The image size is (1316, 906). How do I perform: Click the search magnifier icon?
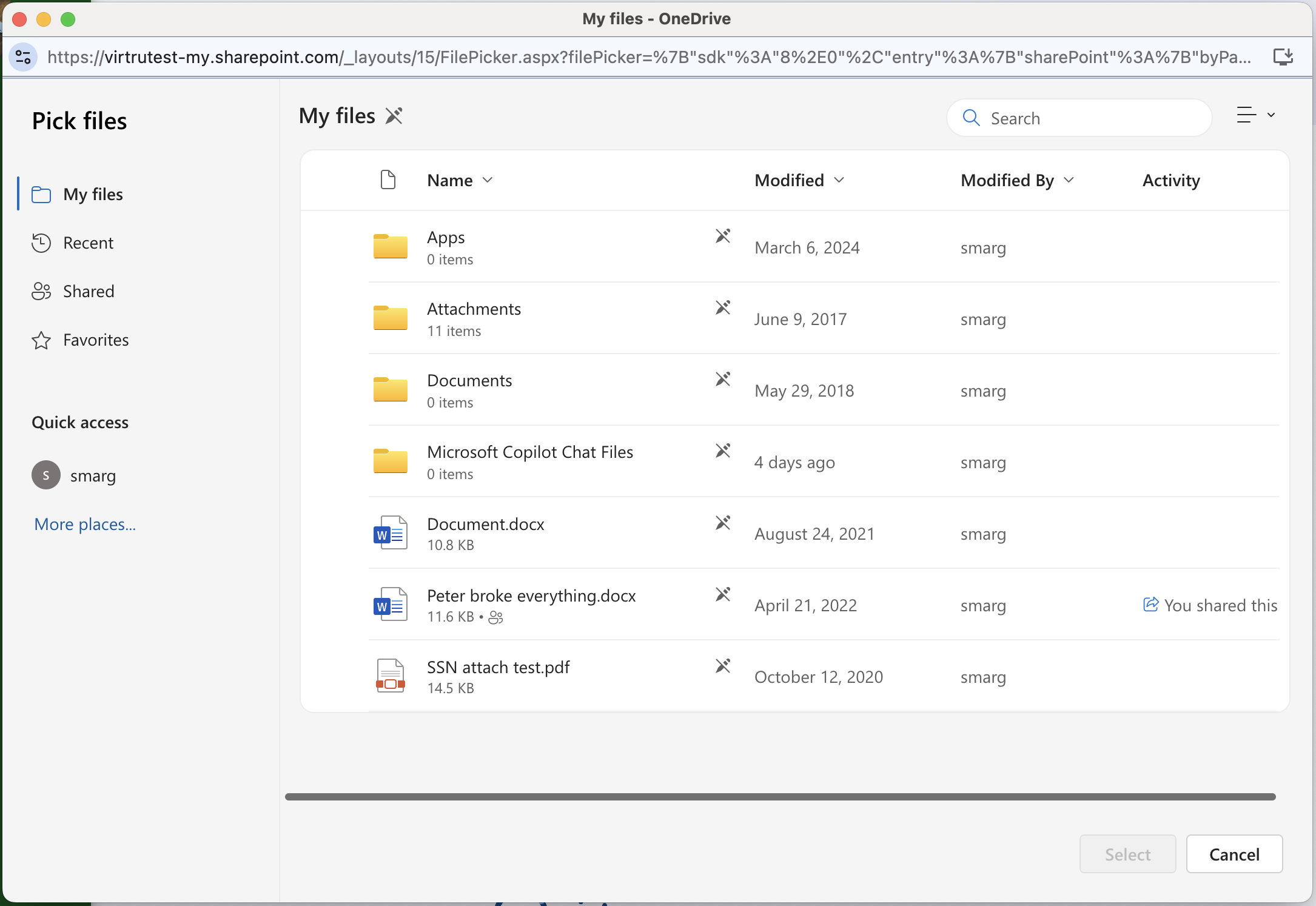[972, 118]
